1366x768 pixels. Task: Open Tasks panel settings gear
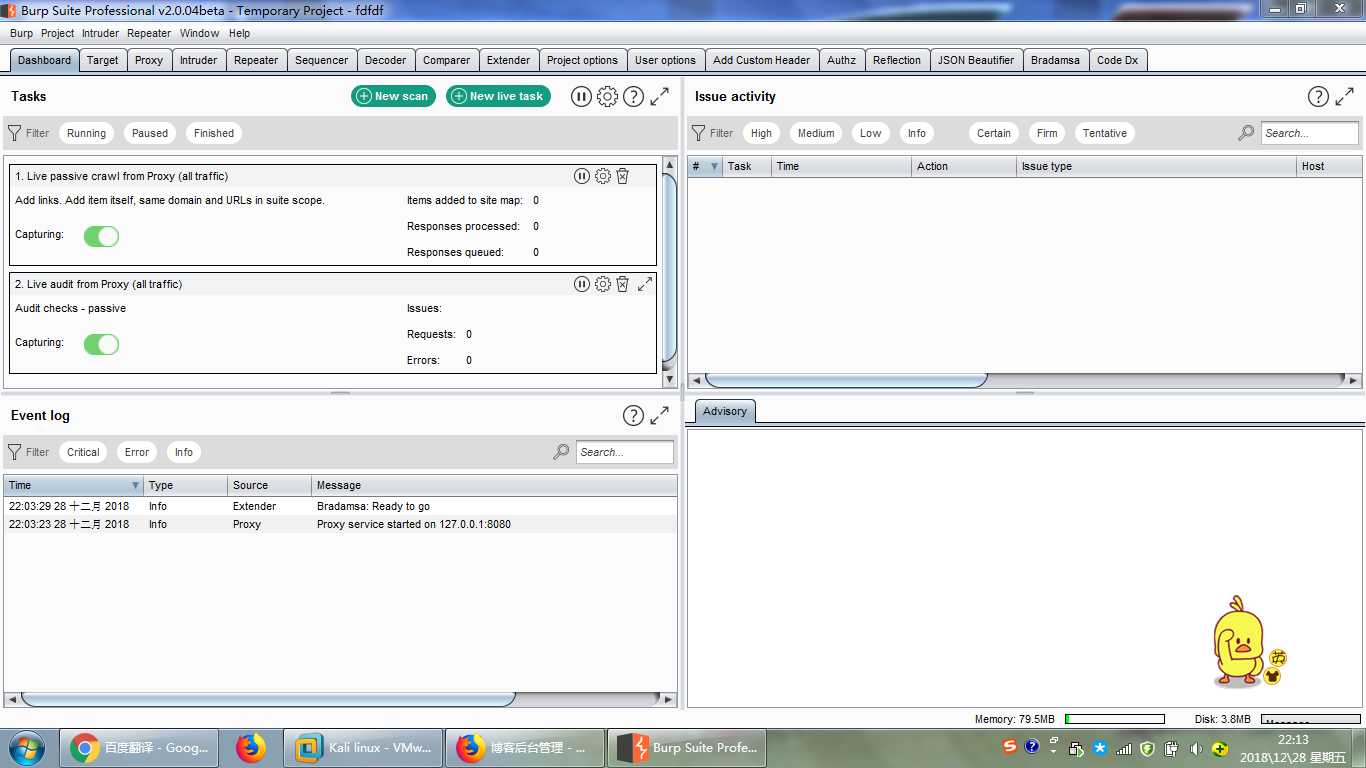pos(607,96)
